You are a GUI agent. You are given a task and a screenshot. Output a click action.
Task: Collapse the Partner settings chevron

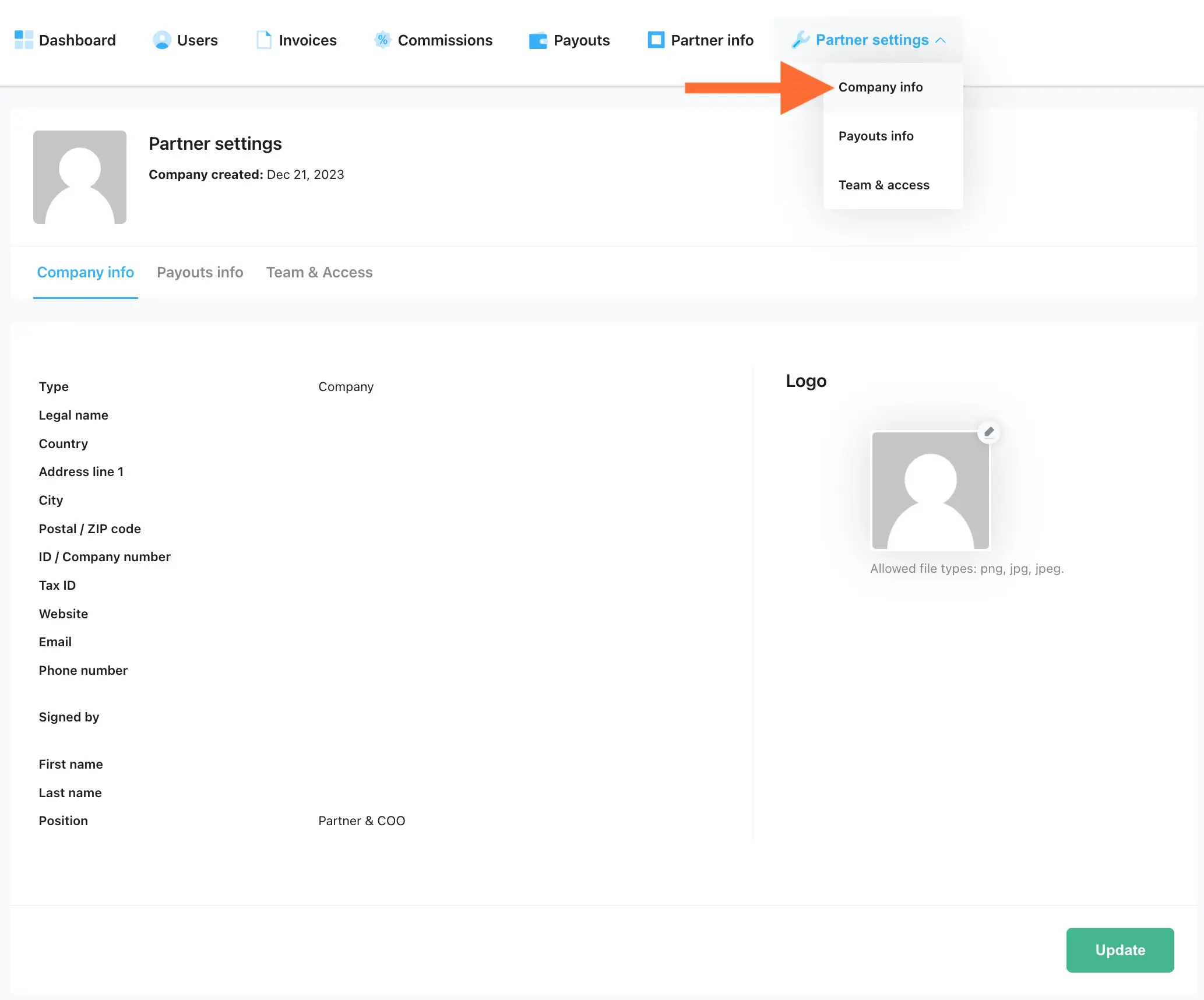(940, 40)
